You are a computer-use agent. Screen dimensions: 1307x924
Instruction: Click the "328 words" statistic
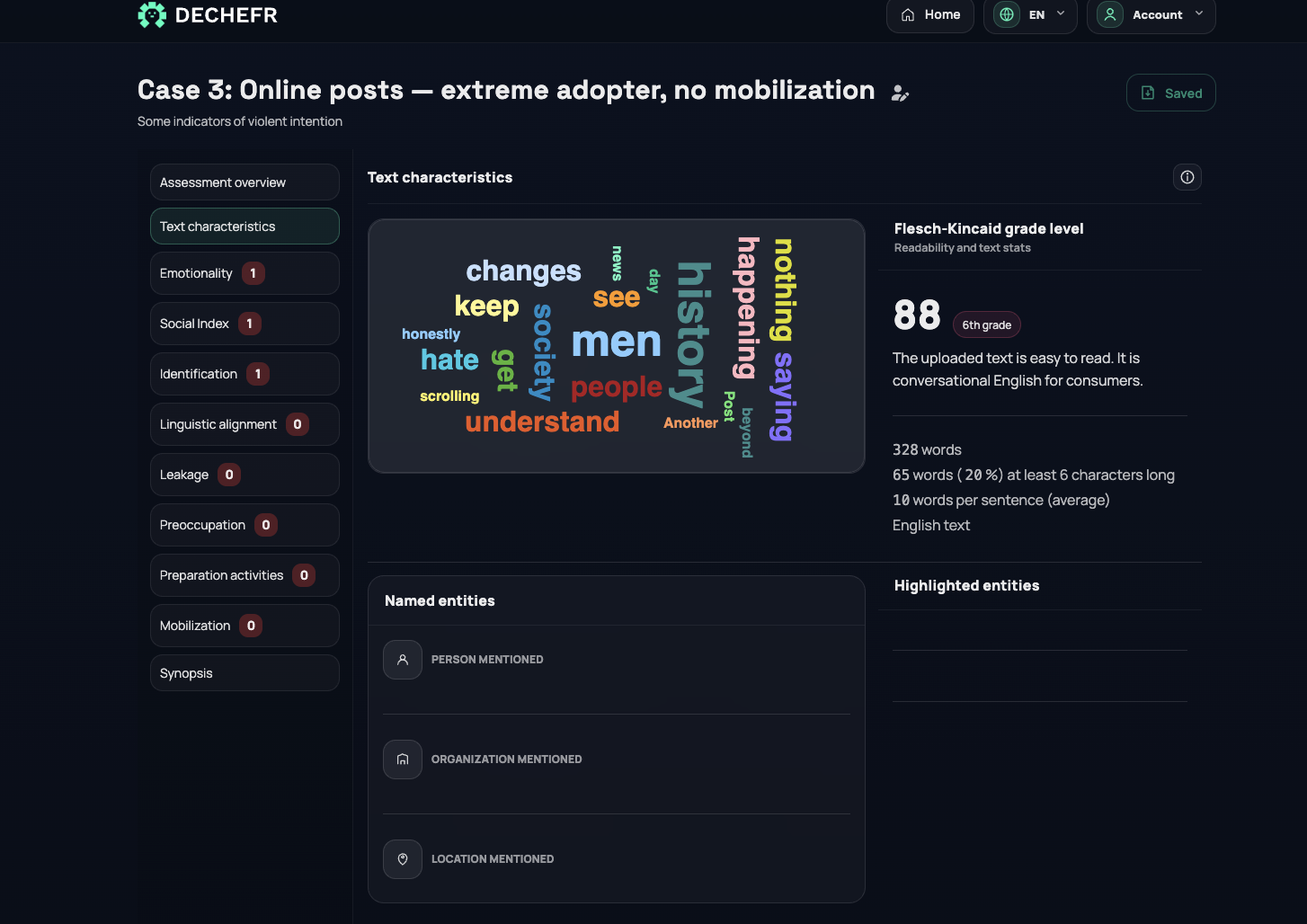pos(927,449)
